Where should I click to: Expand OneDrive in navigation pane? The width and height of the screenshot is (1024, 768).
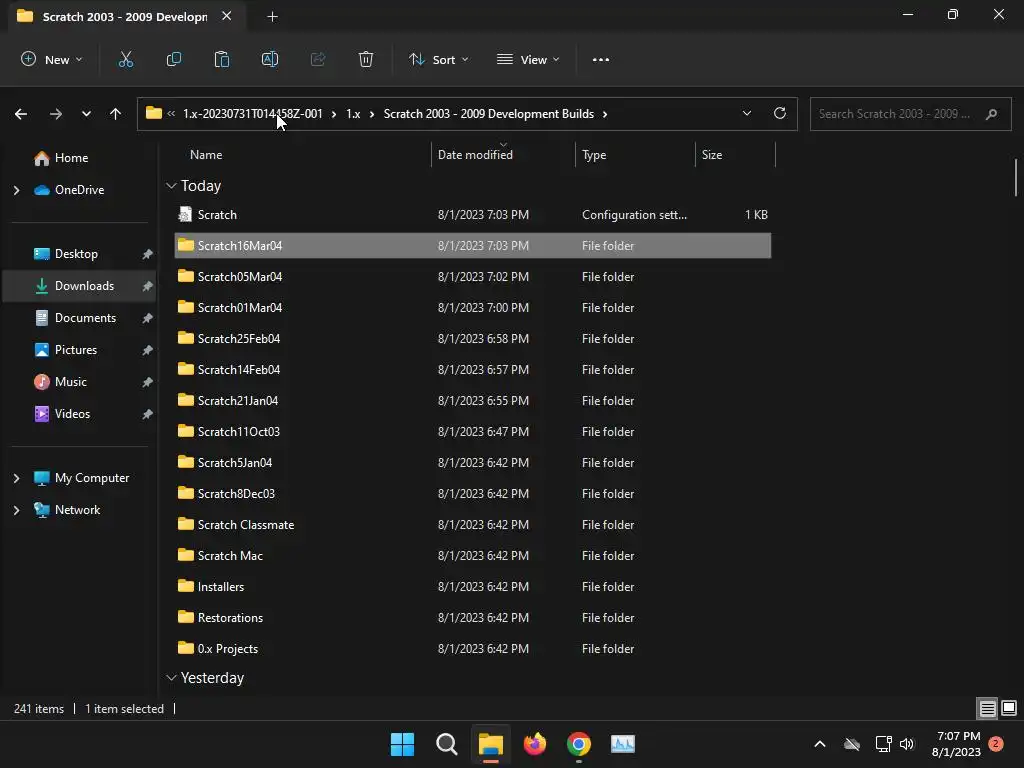tap(16, 190)
